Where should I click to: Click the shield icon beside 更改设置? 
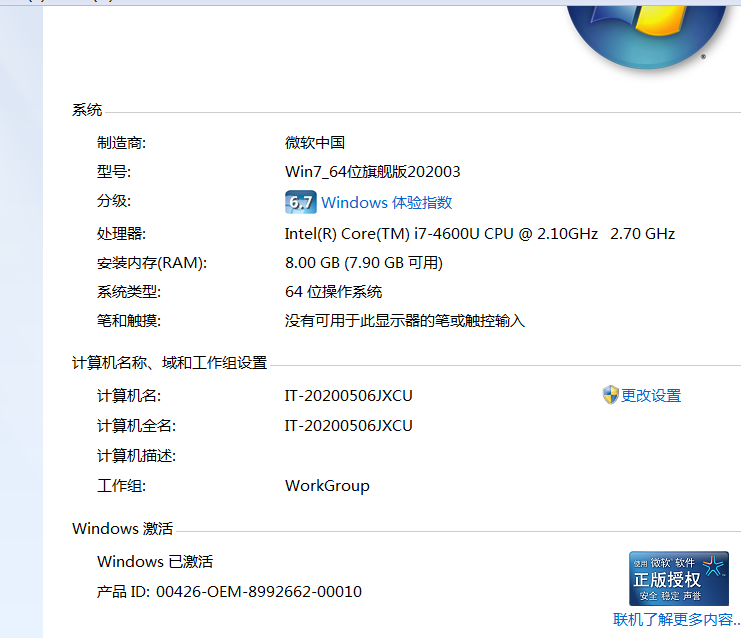[x=611, y=395]
